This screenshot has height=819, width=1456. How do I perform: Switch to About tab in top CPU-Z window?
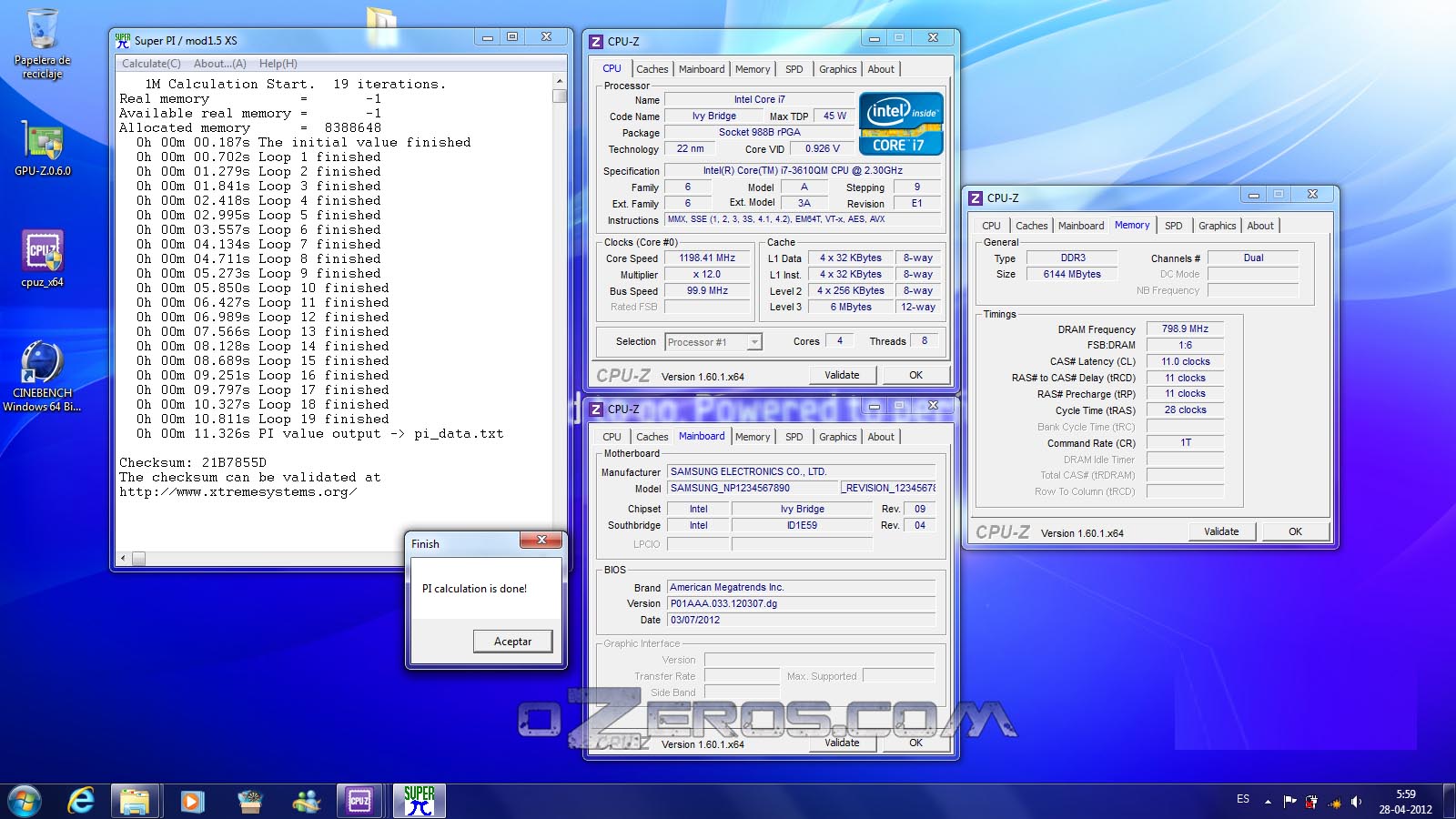pyautogui.click(x=881, y=69)
